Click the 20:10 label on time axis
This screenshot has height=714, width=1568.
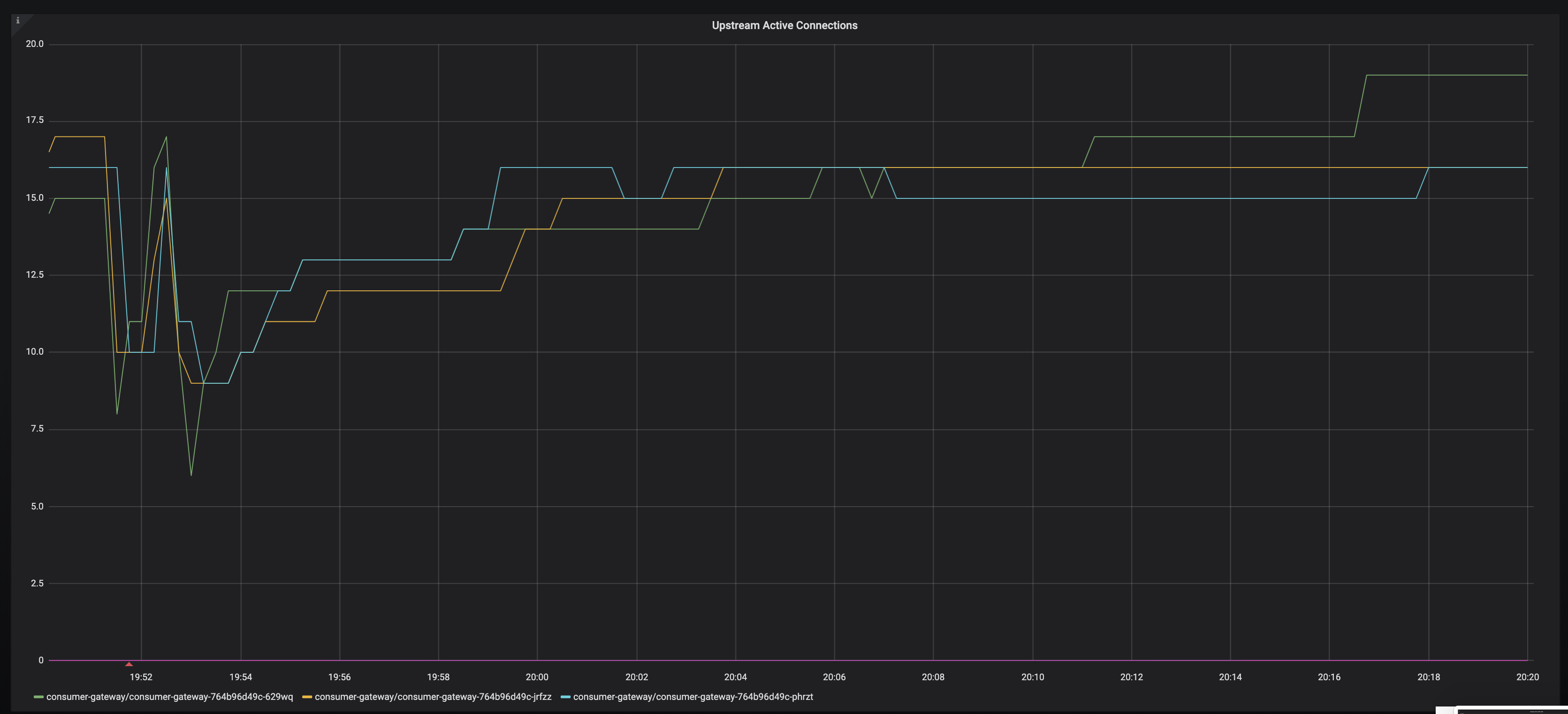1032,677
